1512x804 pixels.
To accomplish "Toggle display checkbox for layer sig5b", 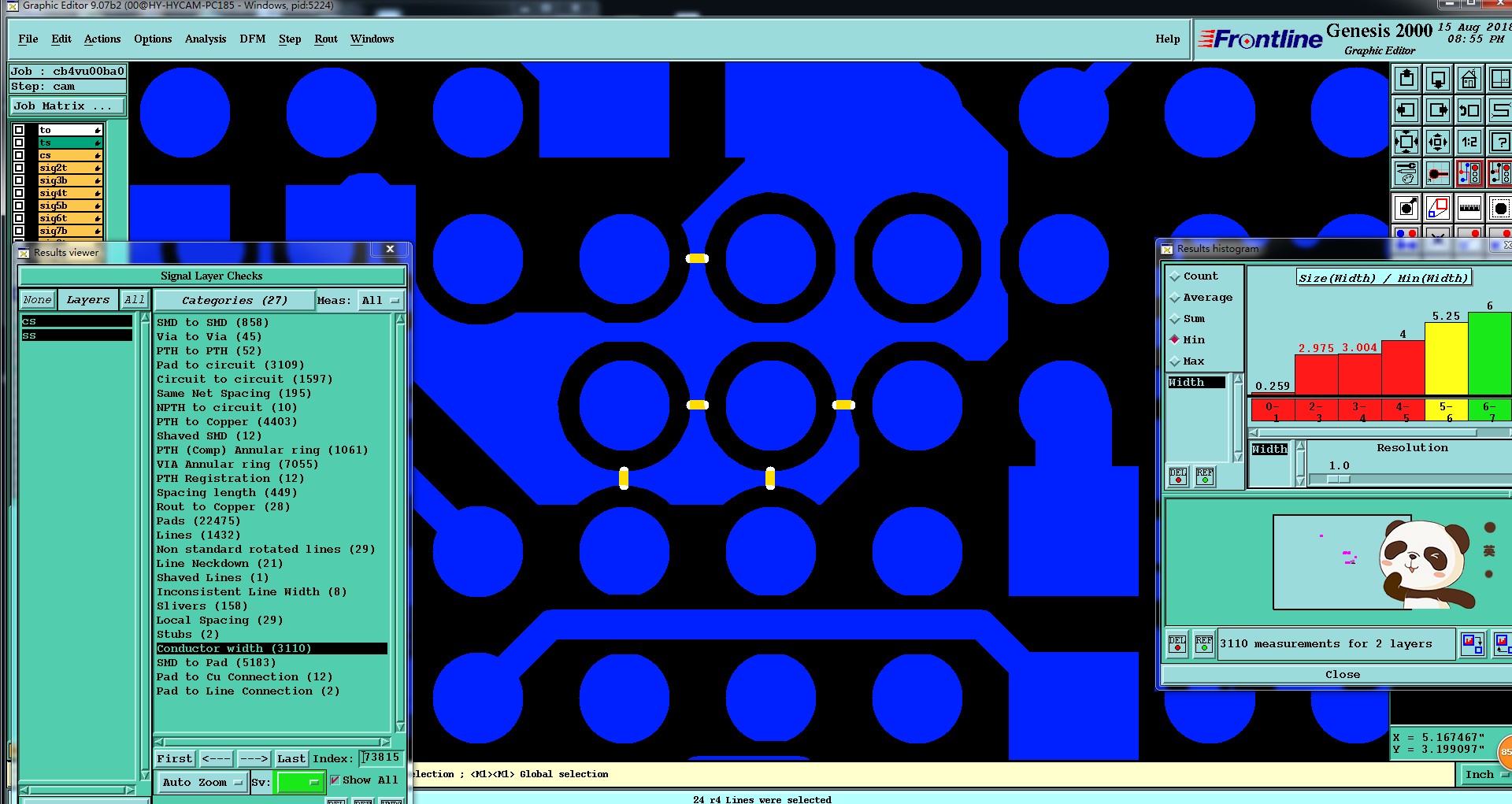I will coord(19,206).
